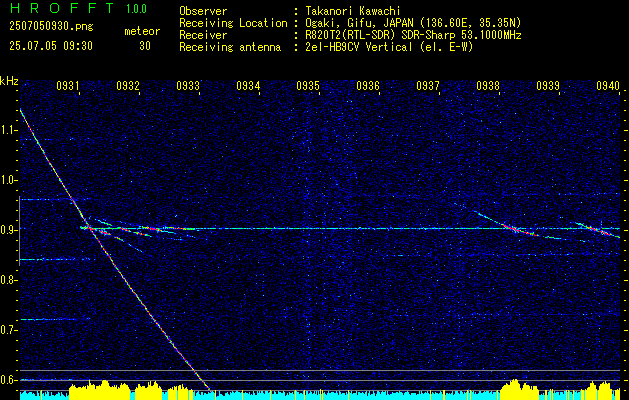Click the 0940 time marker
Screen dimensions: 629x400
coord(608,85)
